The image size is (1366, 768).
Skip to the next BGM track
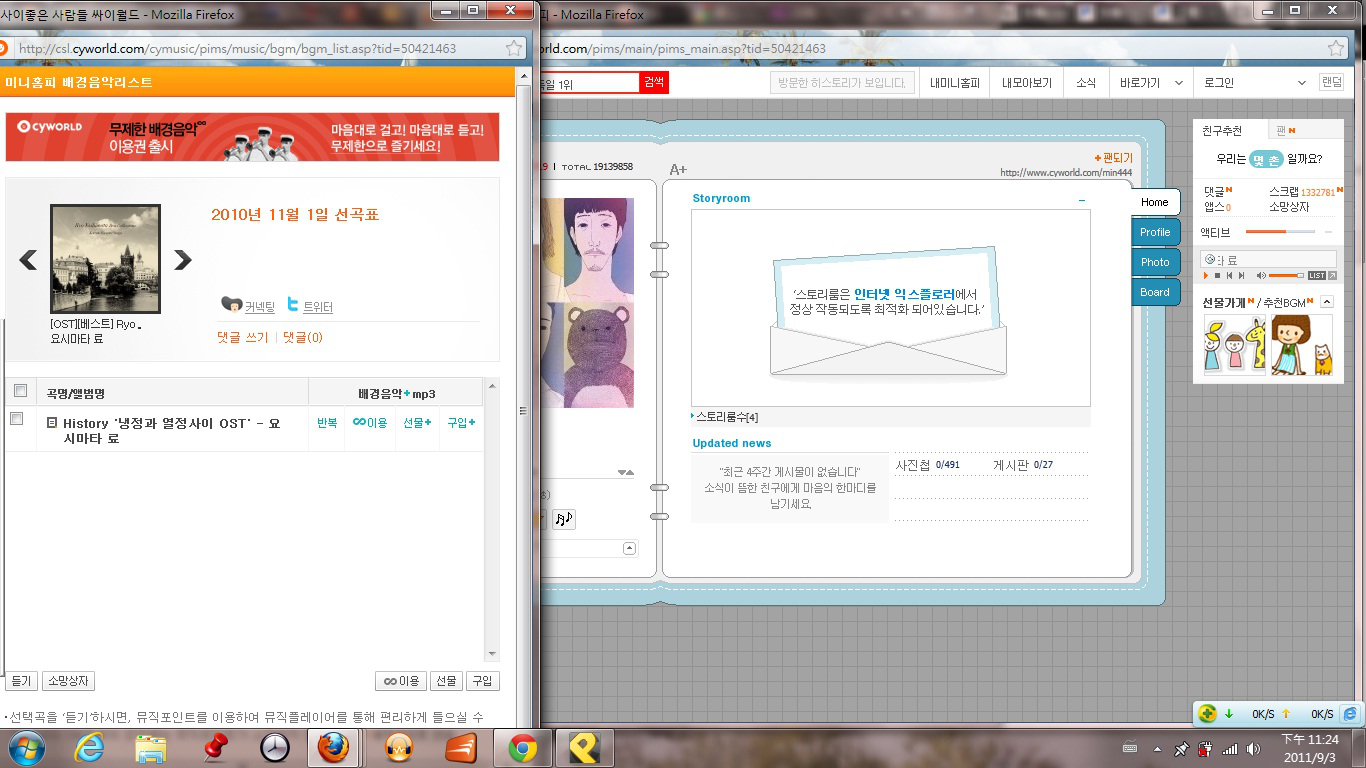[1241, 275]
